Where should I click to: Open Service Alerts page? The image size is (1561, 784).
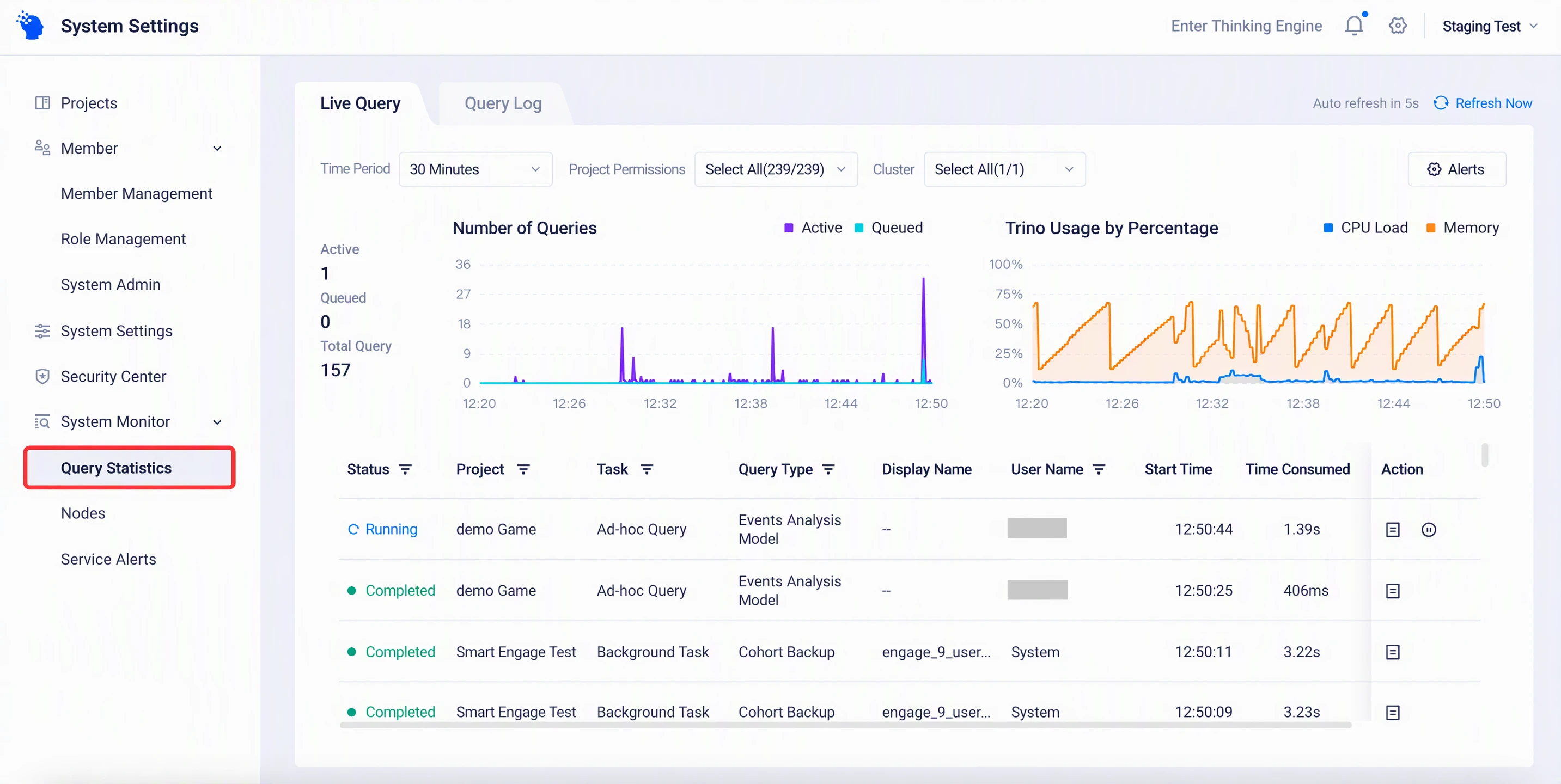pyautogui.click(x=108, y=559)
